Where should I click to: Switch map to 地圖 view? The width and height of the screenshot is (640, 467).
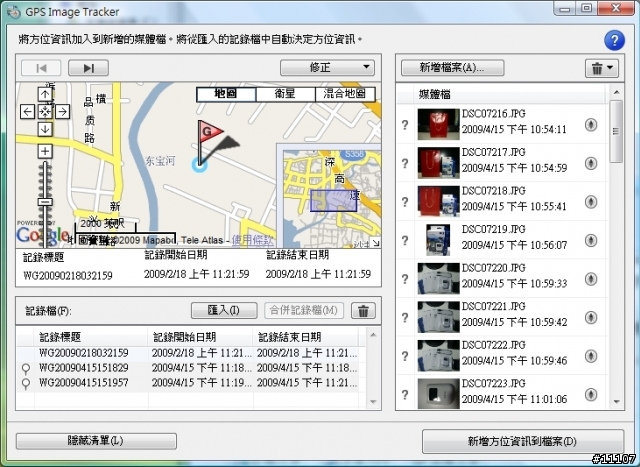(x=226, y=94)
